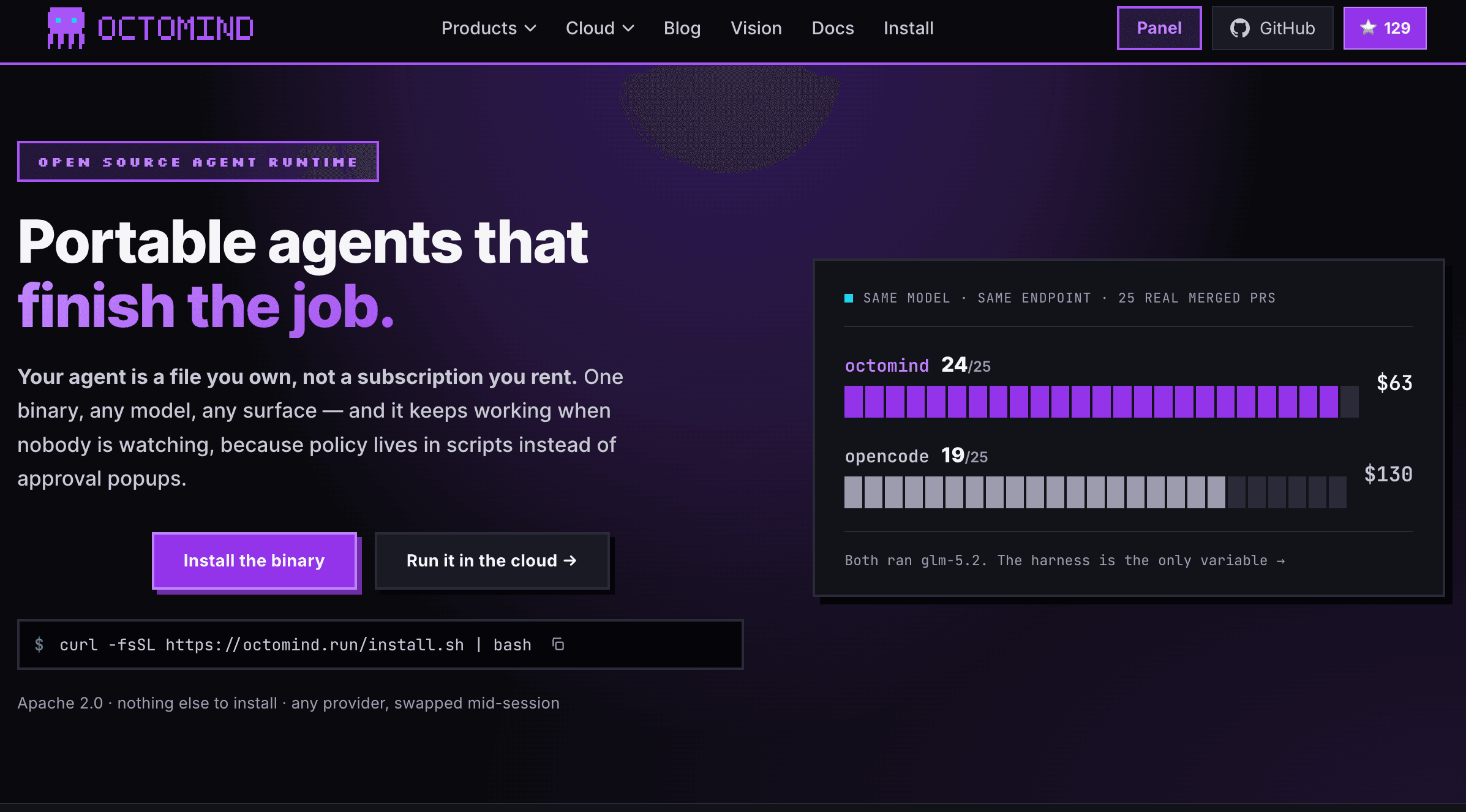This screenshot has width=1466, height=812.
Task: Open the Install nav link
Action: click(909, 28)
